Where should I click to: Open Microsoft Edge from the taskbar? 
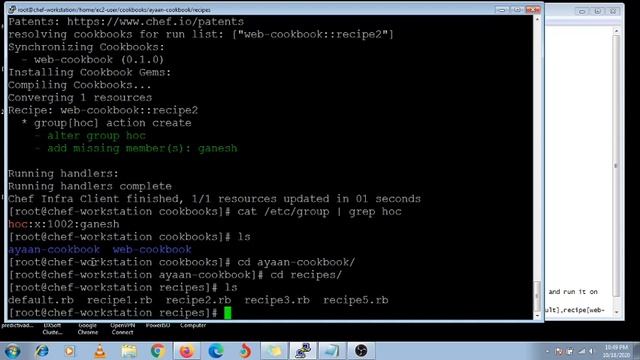[x=216, y=351]
